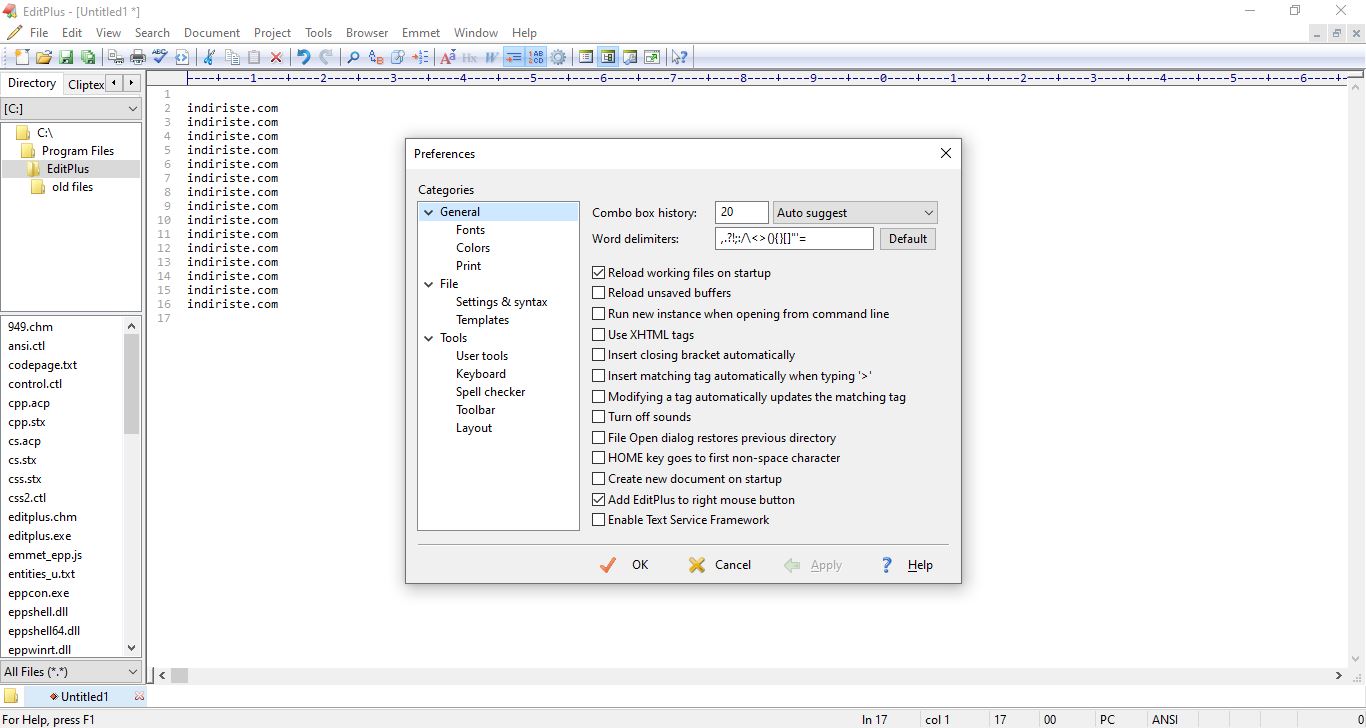This screenshot has height=728, width=1366.
Task: Open the All Files (*.*) filter dropdown
Action: [71, 672]
